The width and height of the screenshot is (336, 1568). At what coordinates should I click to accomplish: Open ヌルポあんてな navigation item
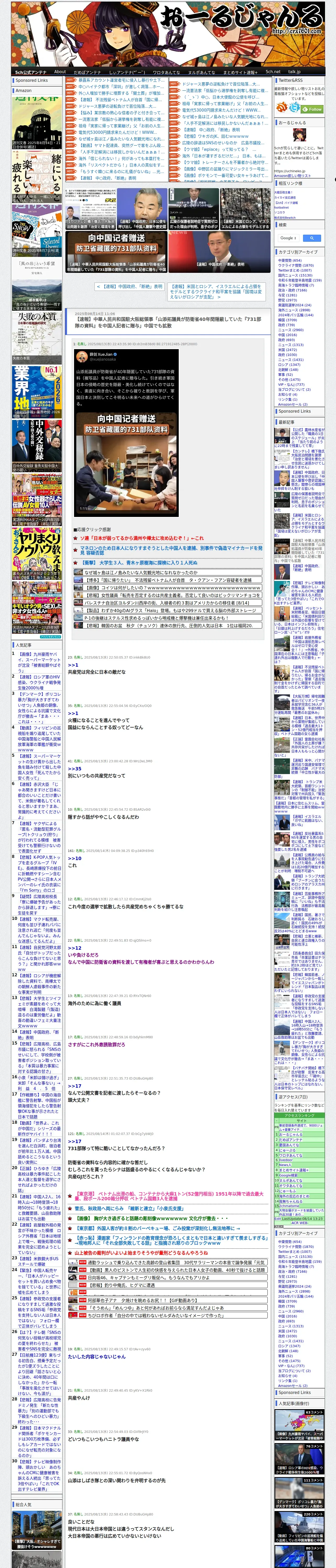[x=201, y=72]
